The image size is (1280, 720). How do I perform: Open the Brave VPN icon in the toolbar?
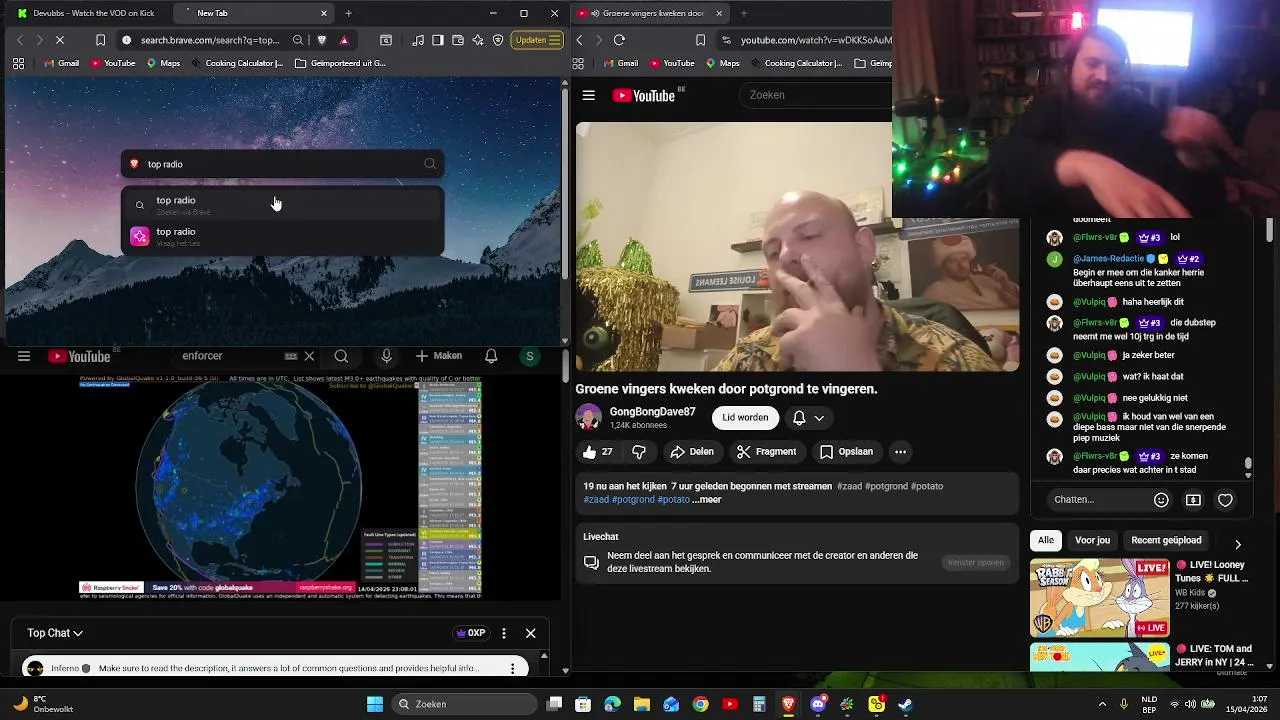498,40
